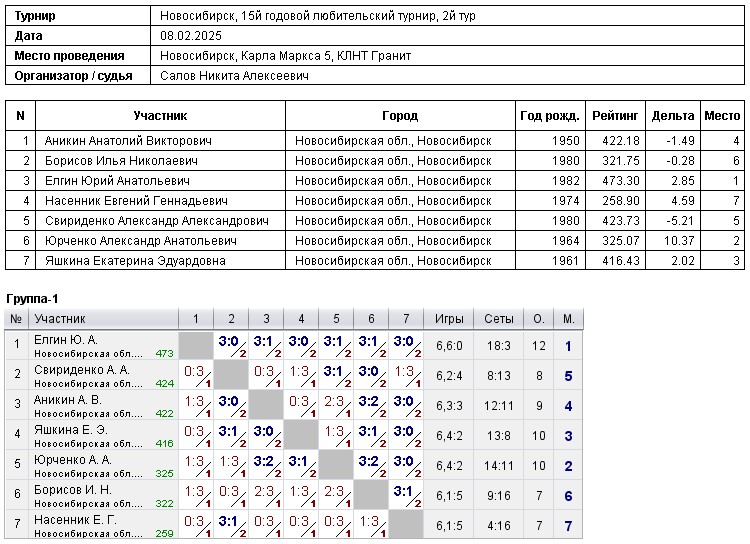Open Борисов И. Н. in the group table
Screen dimensions: 750x544
(x=73, y=490)
